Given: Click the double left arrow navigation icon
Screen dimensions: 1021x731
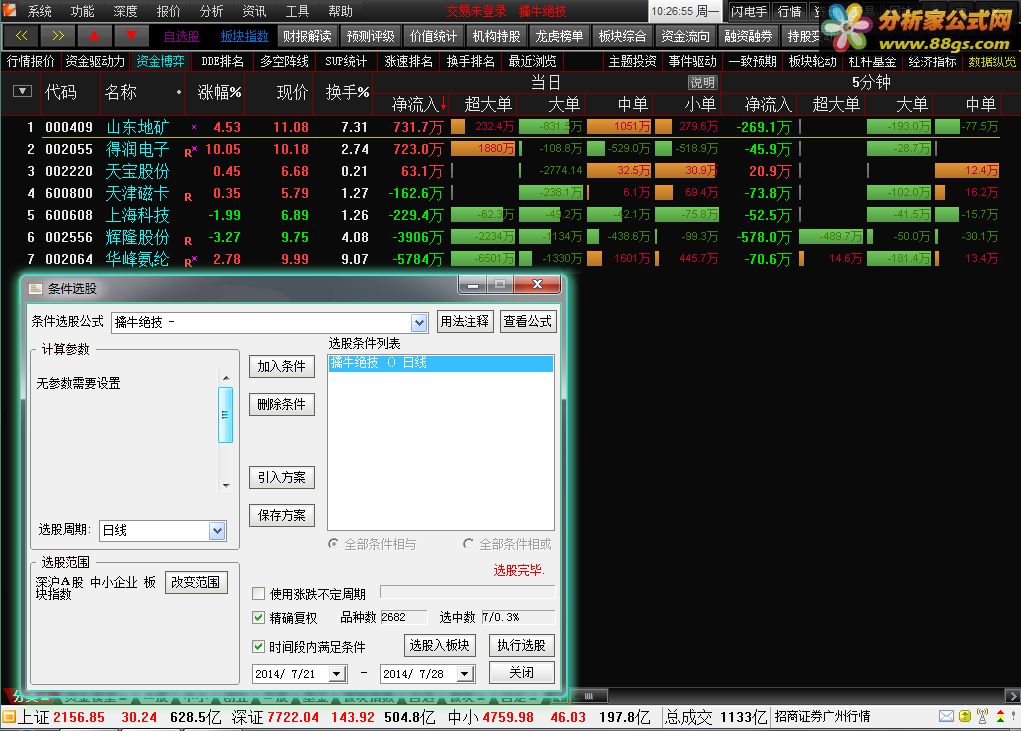Looking at the screenshot, I should [21, 36].
